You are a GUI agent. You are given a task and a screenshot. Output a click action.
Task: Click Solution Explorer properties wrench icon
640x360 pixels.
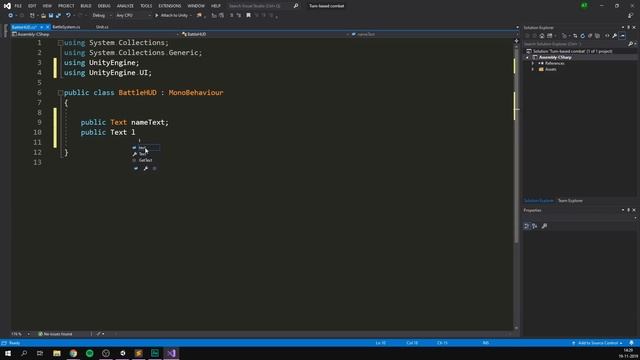pos(615,36)
